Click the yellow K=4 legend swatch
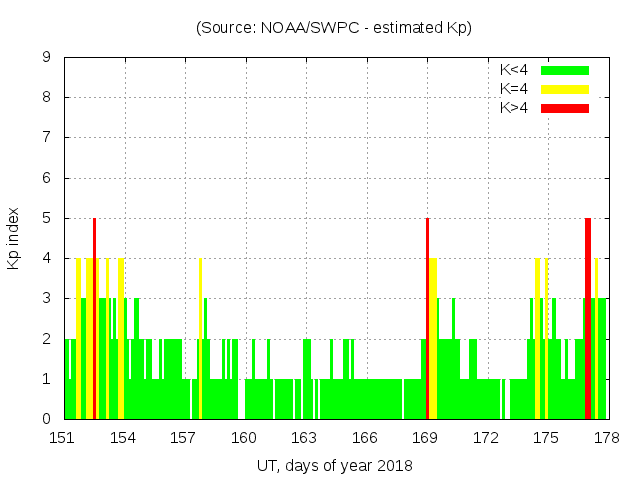The image size is (640, 480). pyautogui.click(x=565, y=89)
